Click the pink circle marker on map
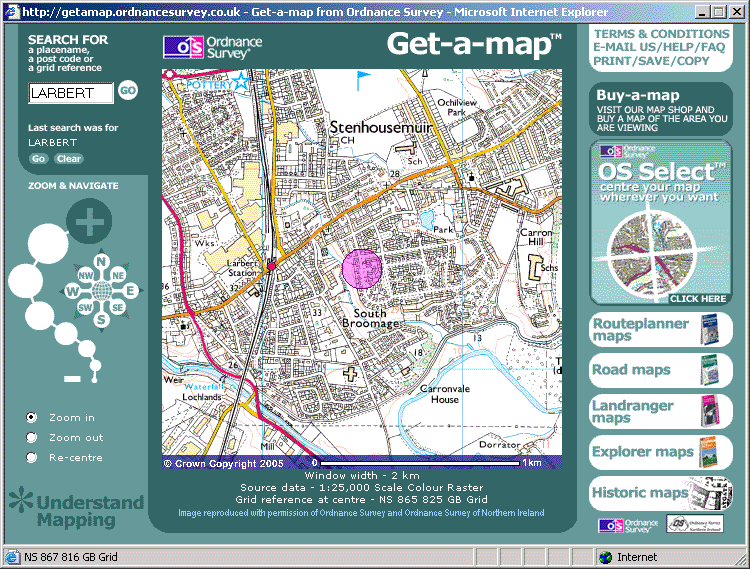 click(362, 269)
